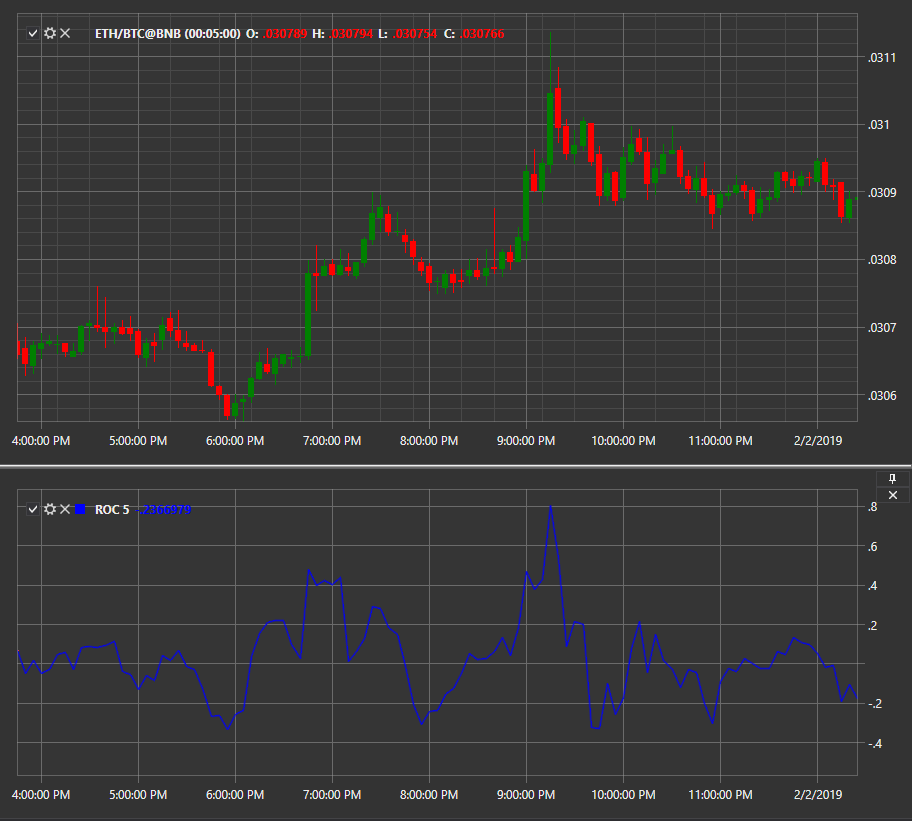Screen dimensions: 912x821
Task: Open settings gear for ETH/BTC candle series
Action: coord(50,33)
